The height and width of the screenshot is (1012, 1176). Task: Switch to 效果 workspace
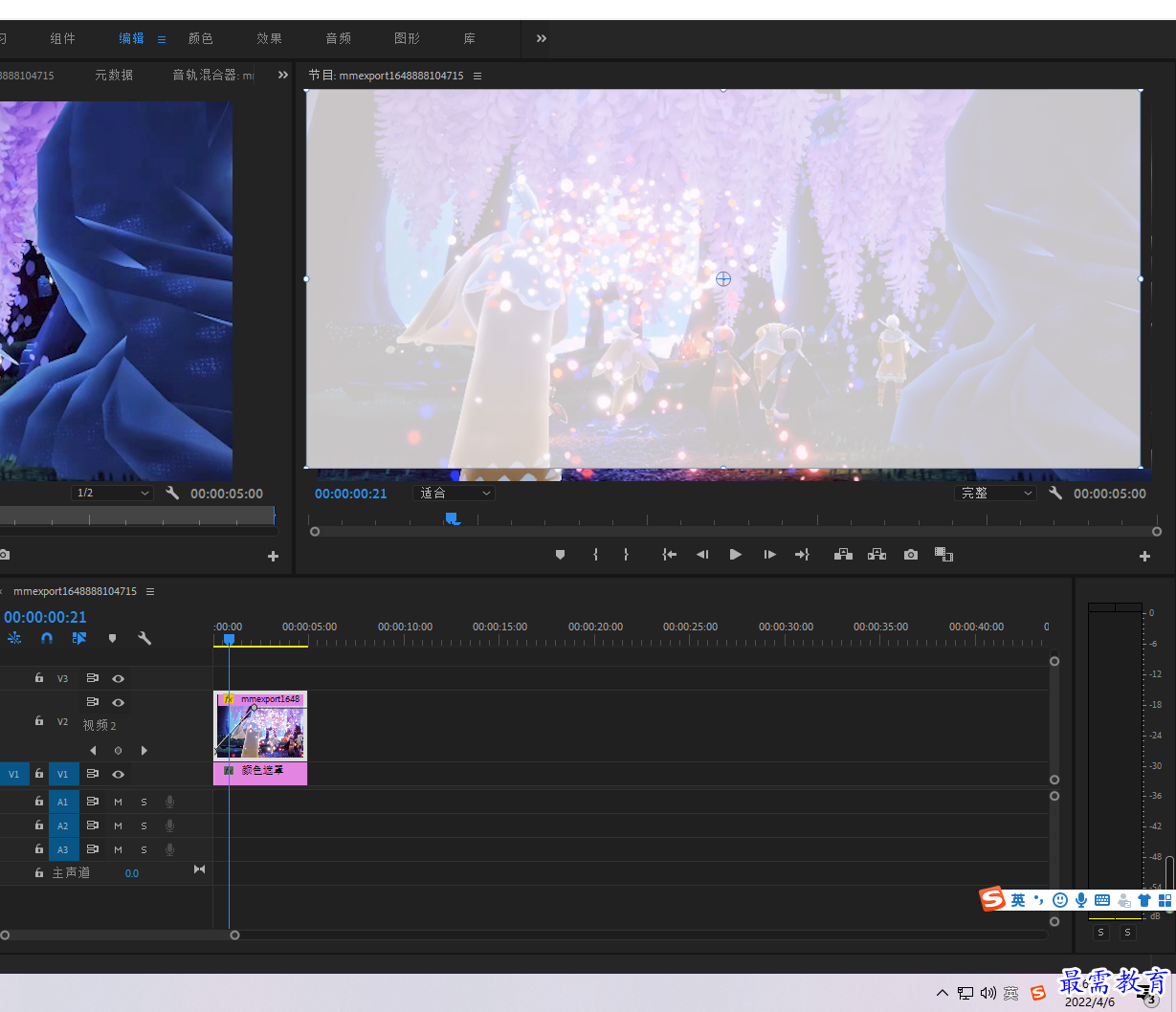pyautogui.click(x=269, y=38)
